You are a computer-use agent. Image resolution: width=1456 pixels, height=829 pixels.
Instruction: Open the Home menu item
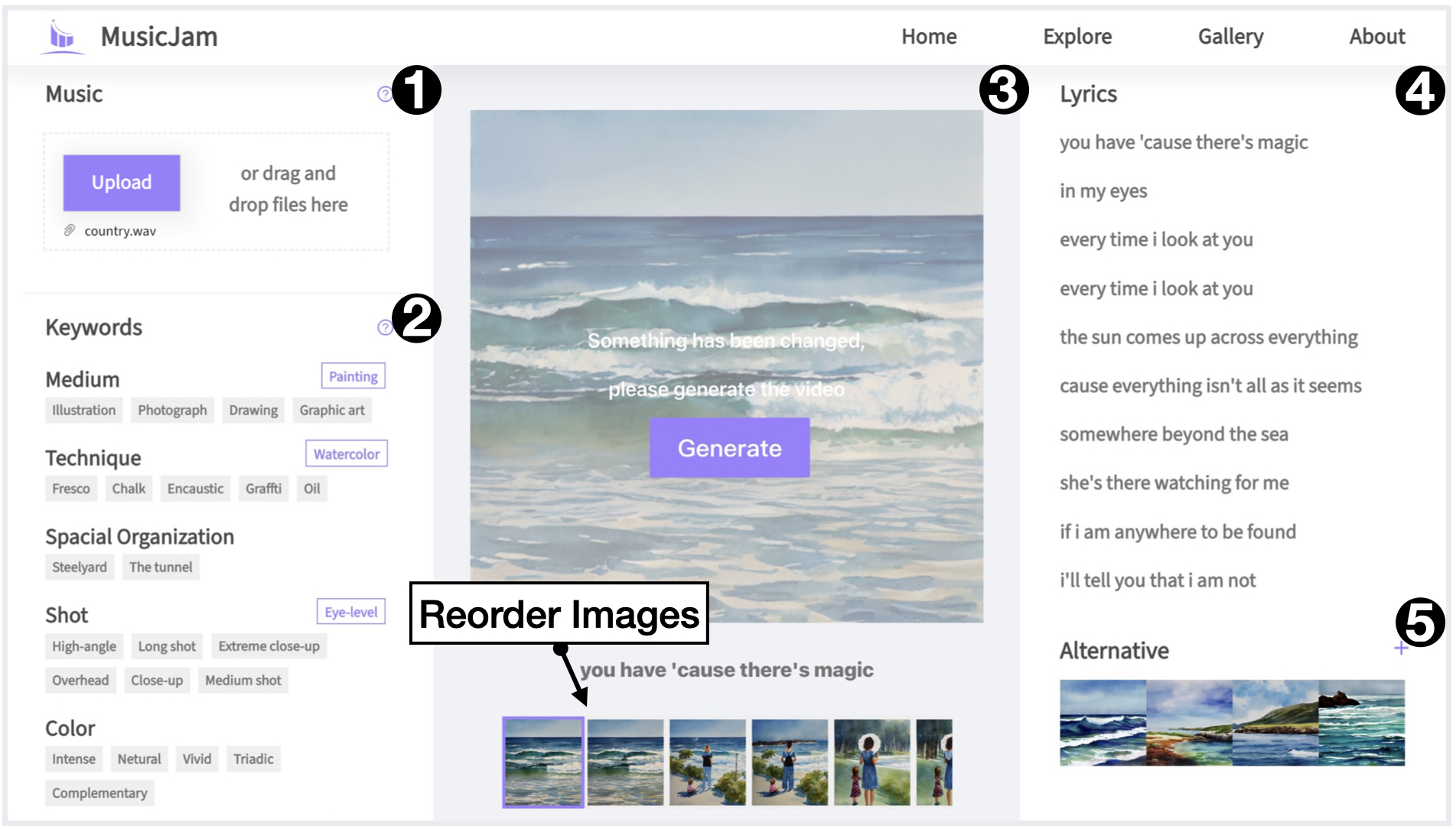click(x=928, y=37)
